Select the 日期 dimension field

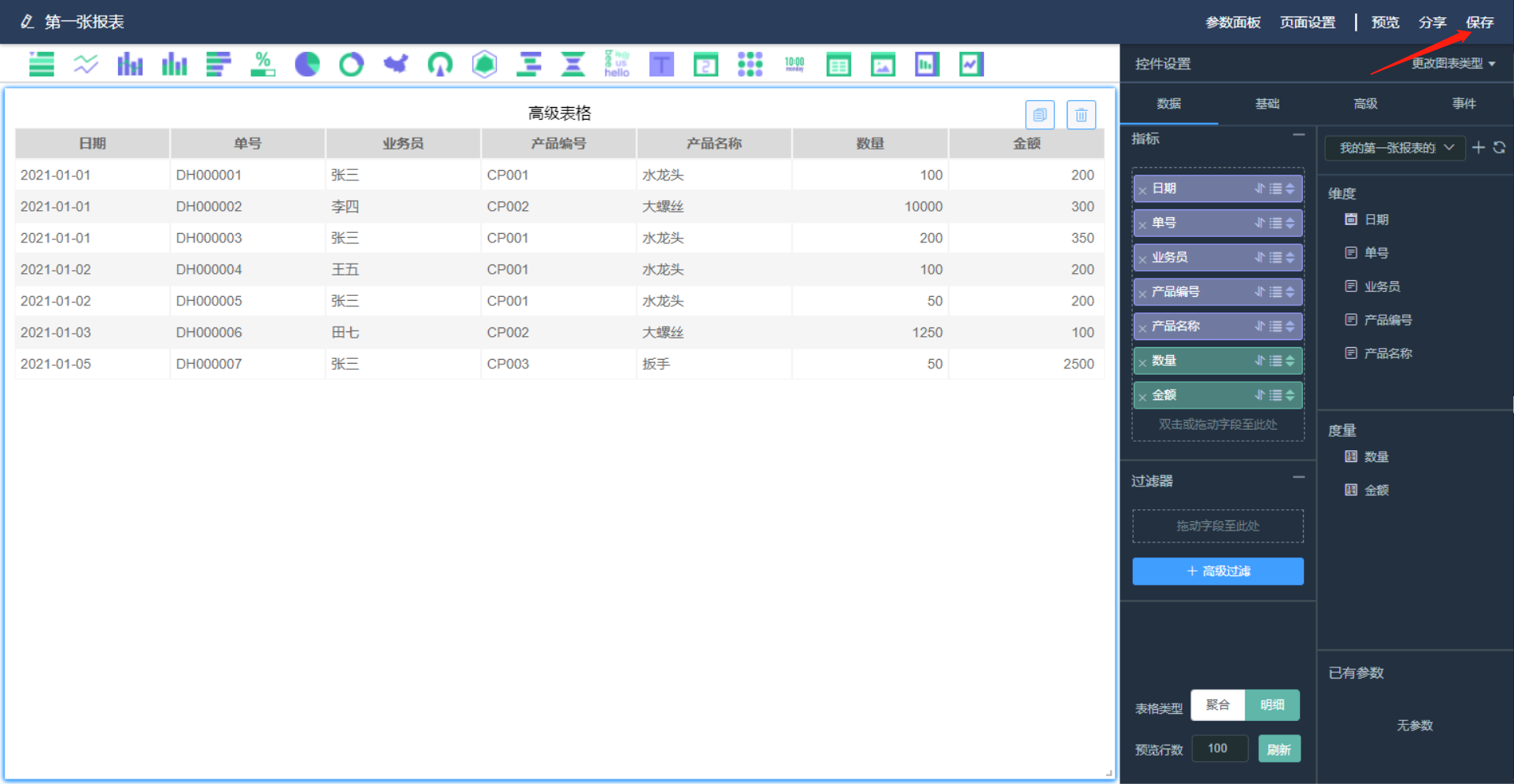tap(1368, 220)
